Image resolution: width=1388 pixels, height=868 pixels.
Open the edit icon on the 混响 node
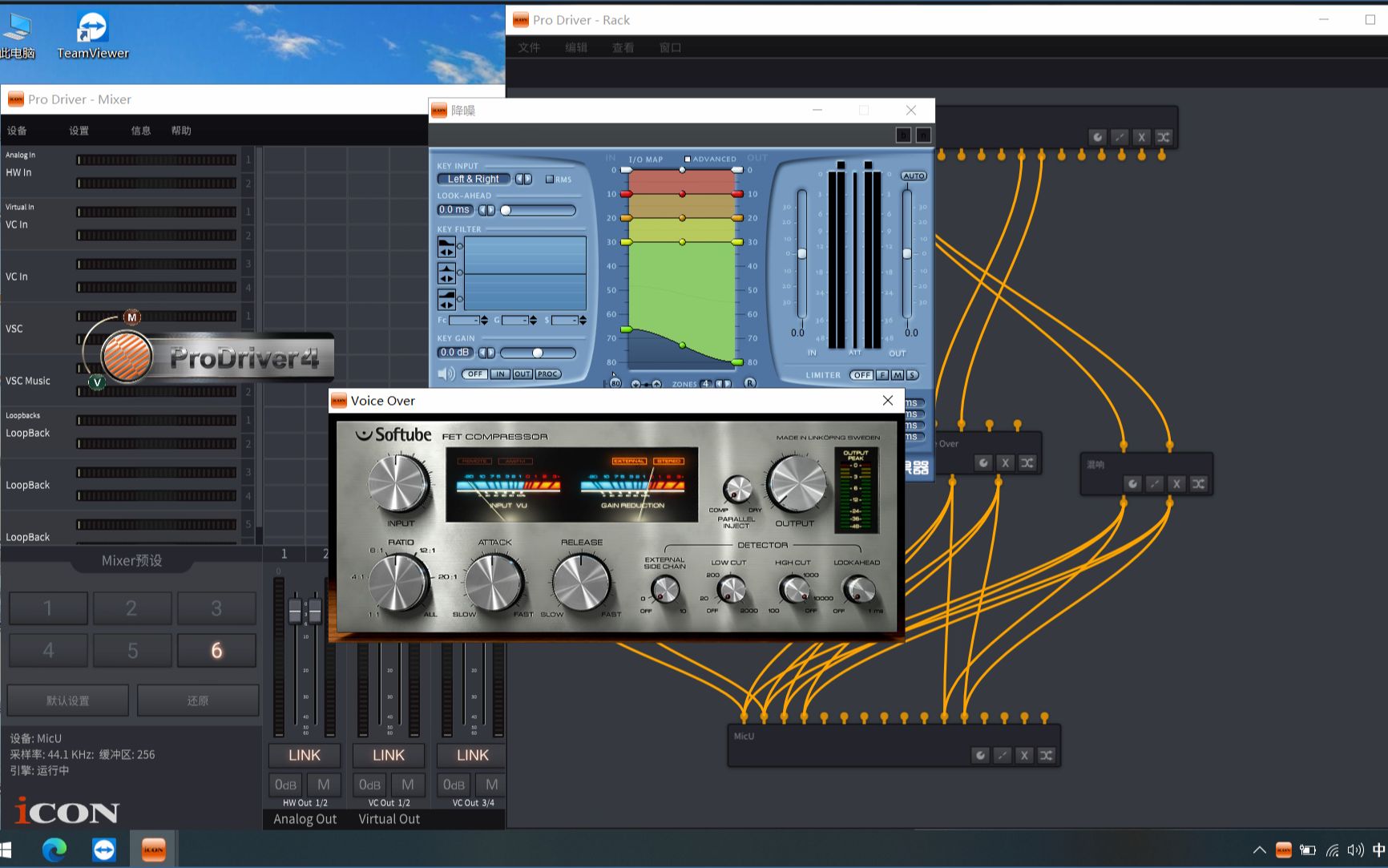click(x=1154, y=484)
